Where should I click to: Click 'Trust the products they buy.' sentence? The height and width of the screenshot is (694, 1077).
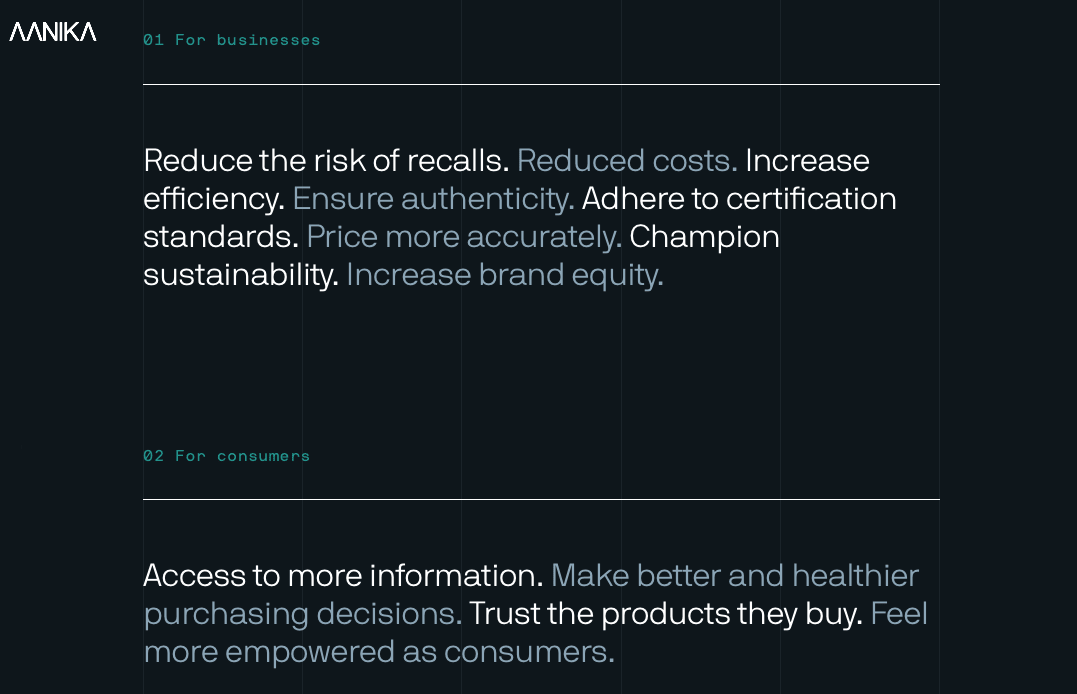666,614
